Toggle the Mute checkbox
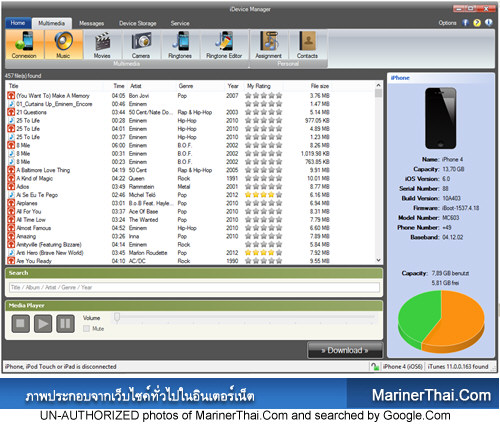The width and height of the screenshot is (500, 433). (x=86, y=329)
